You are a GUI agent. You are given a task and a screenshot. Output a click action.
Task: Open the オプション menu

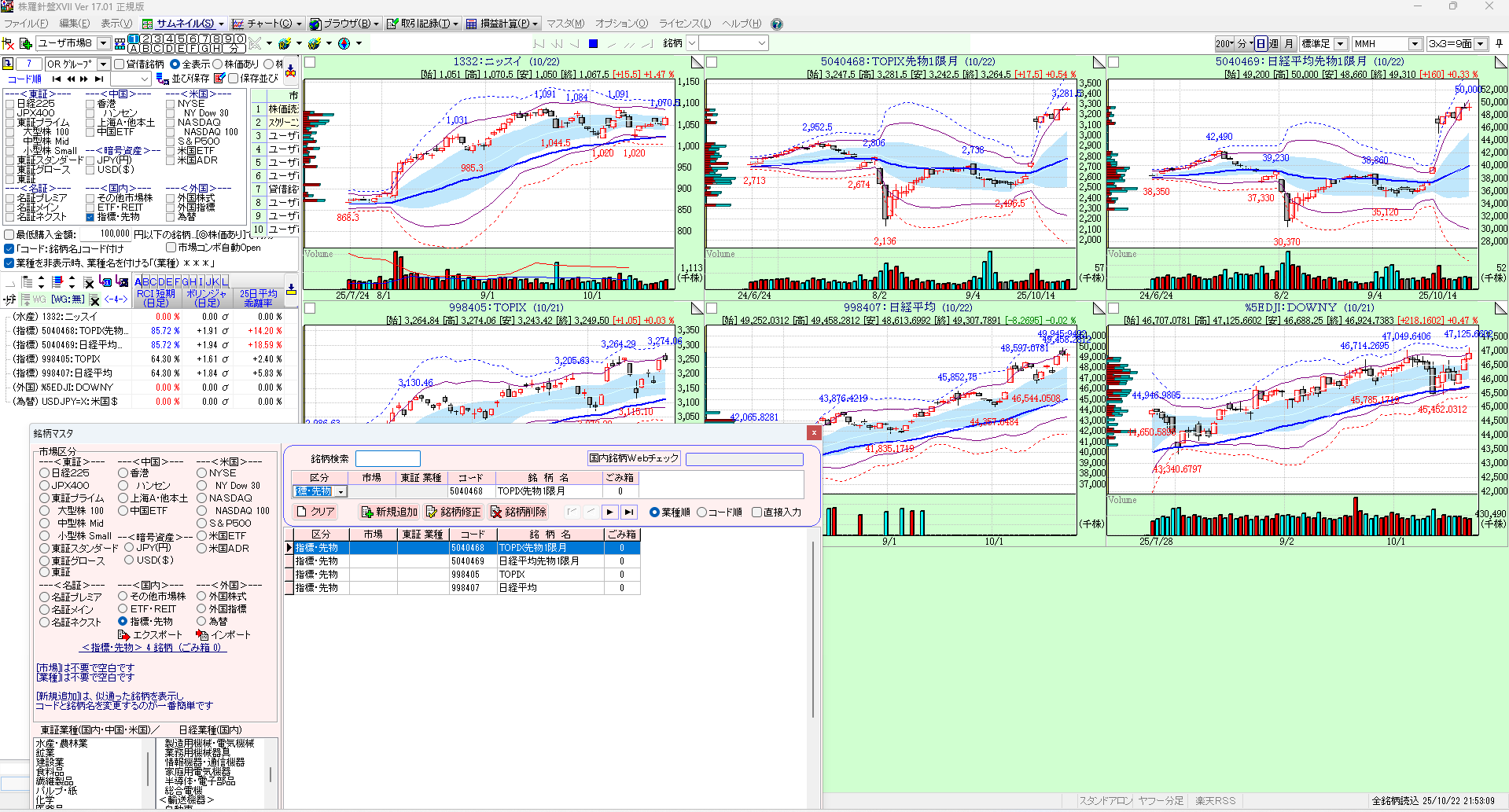click(x=621, y=24)
